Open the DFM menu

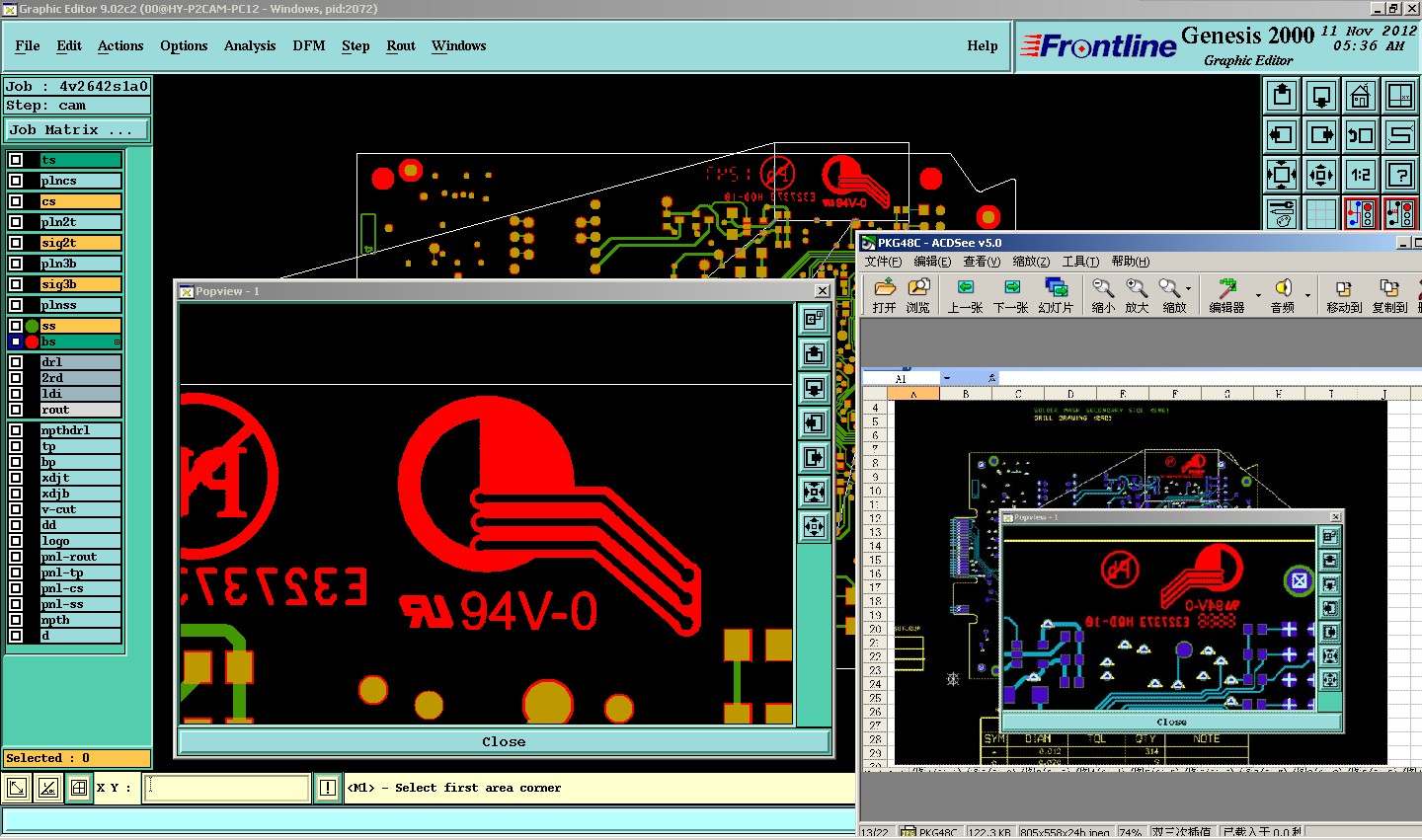click(309, 45)
